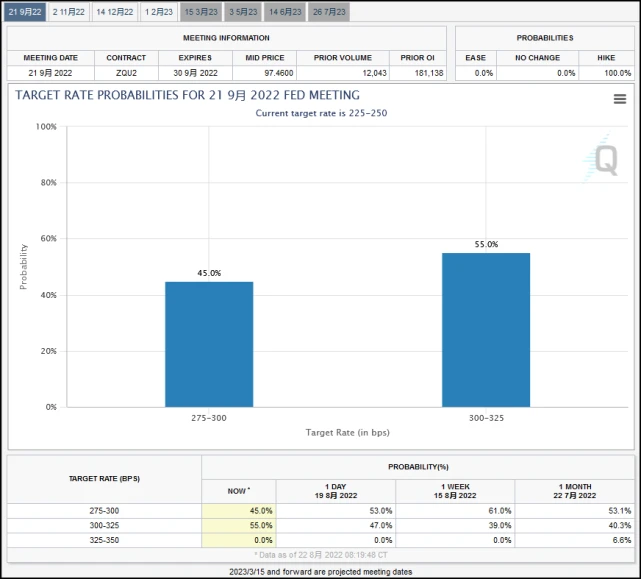641x579 pixels.
Task: Select highlighted NOW cell for 275-300 row
Action: 238,511
